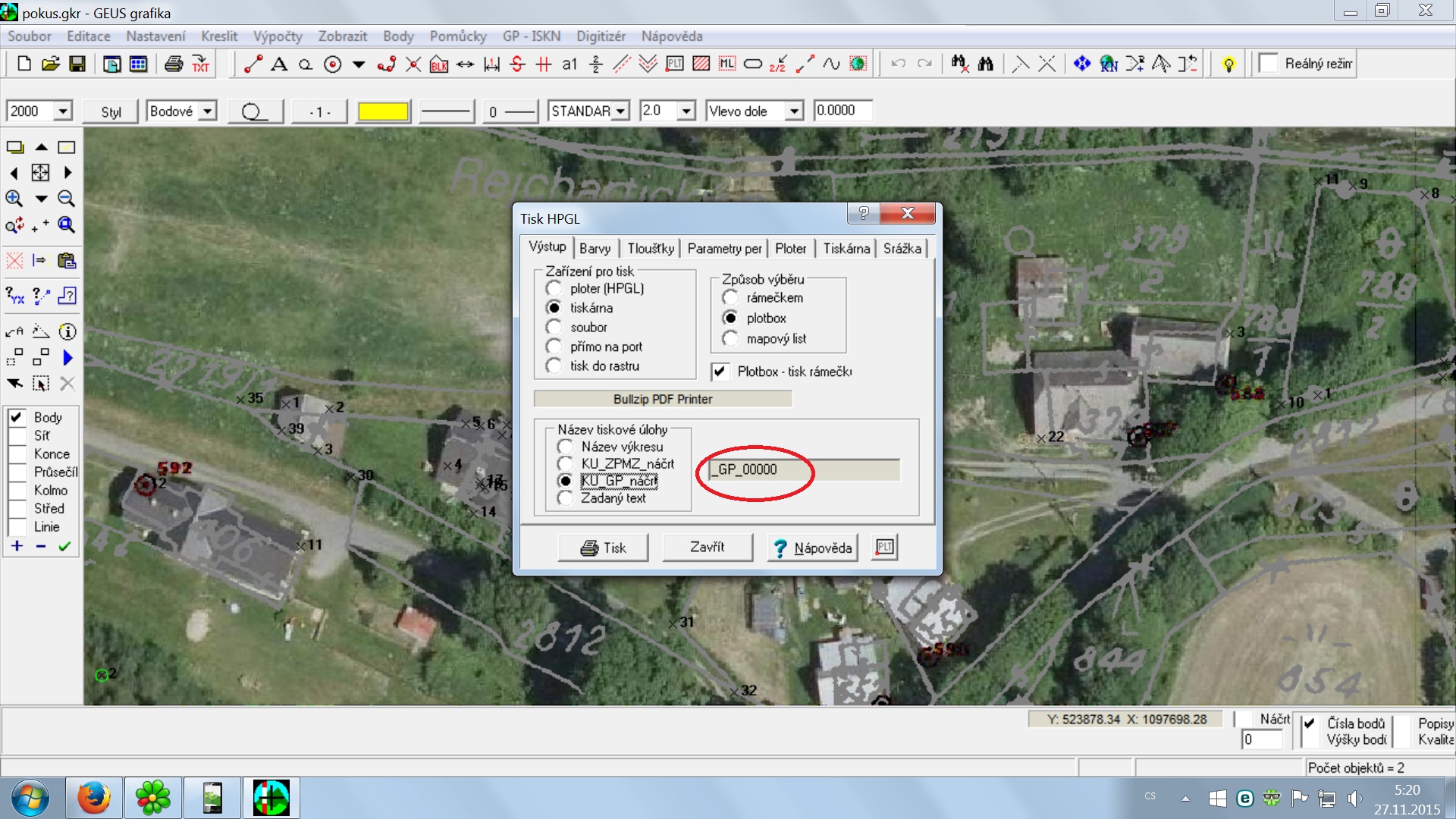Open the scale 2000 dropdown
The width and height of the screenshot is (1456, 819).
pyautogui.click(x=63, y=111)
